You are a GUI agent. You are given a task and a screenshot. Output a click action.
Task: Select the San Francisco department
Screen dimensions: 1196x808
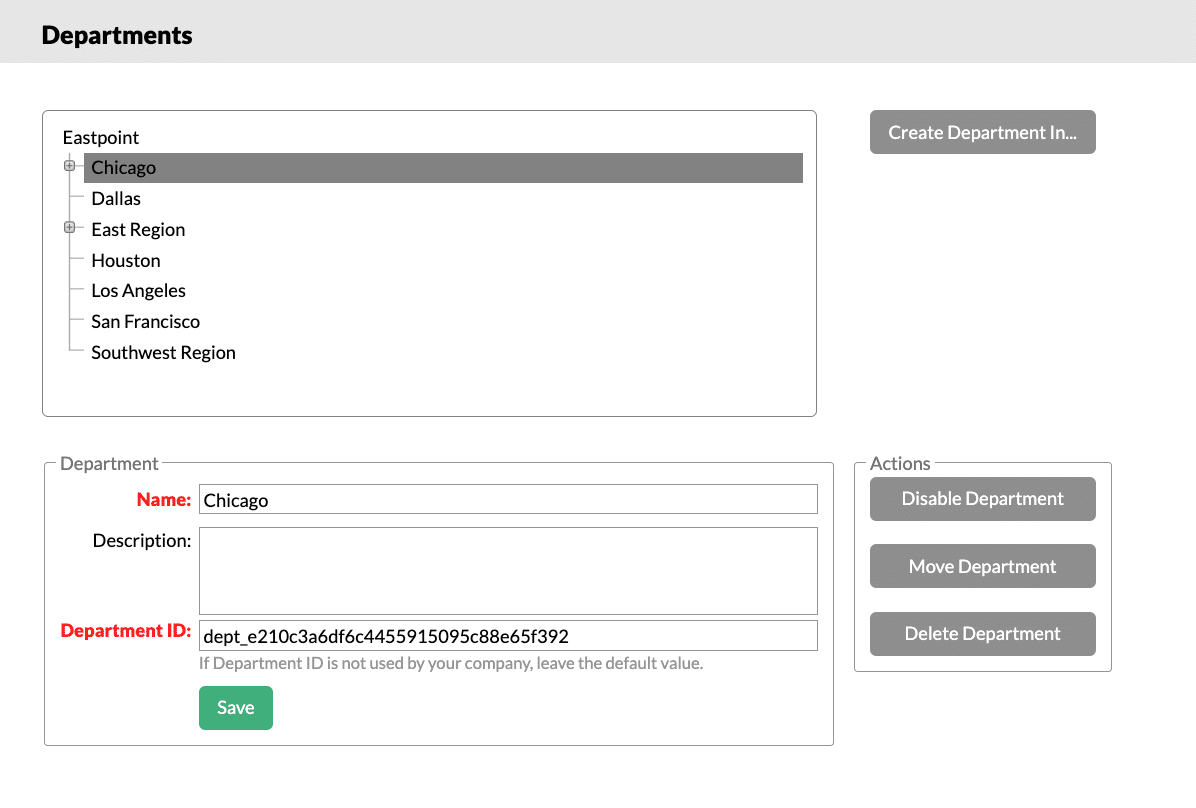tap(145, 321)
